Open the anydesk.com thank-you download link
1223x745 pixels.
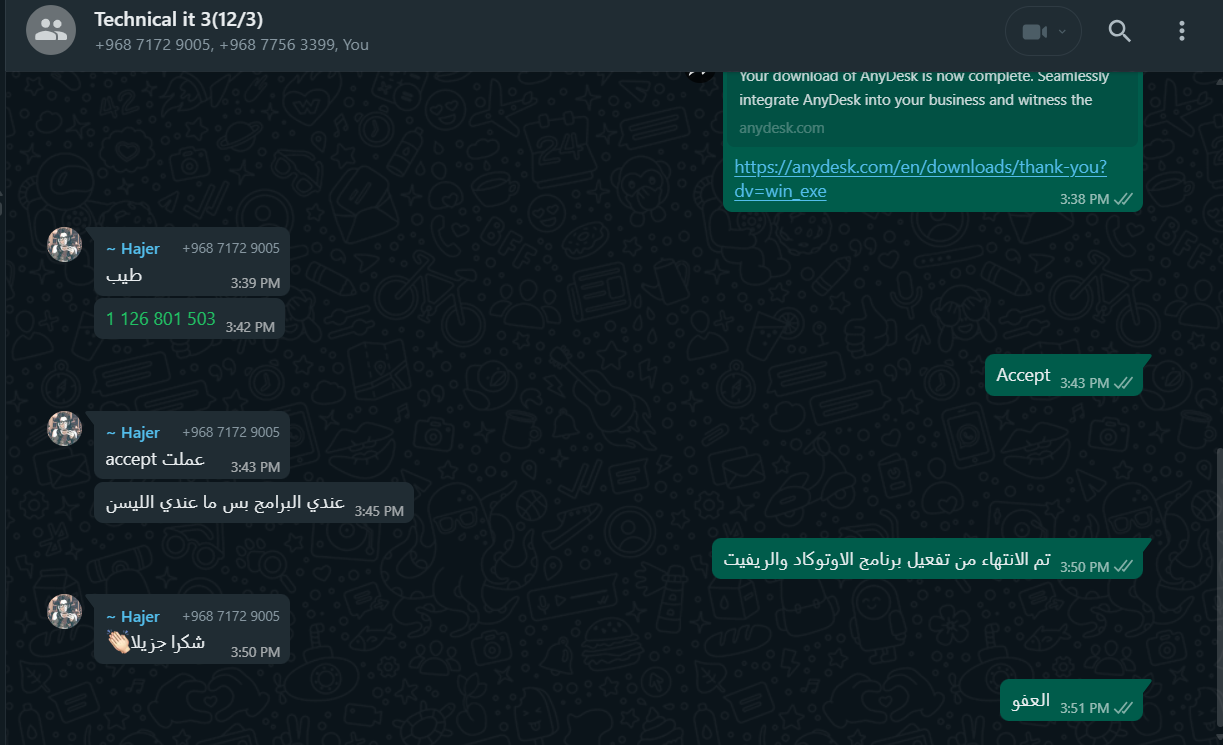(x=920, y=178)
